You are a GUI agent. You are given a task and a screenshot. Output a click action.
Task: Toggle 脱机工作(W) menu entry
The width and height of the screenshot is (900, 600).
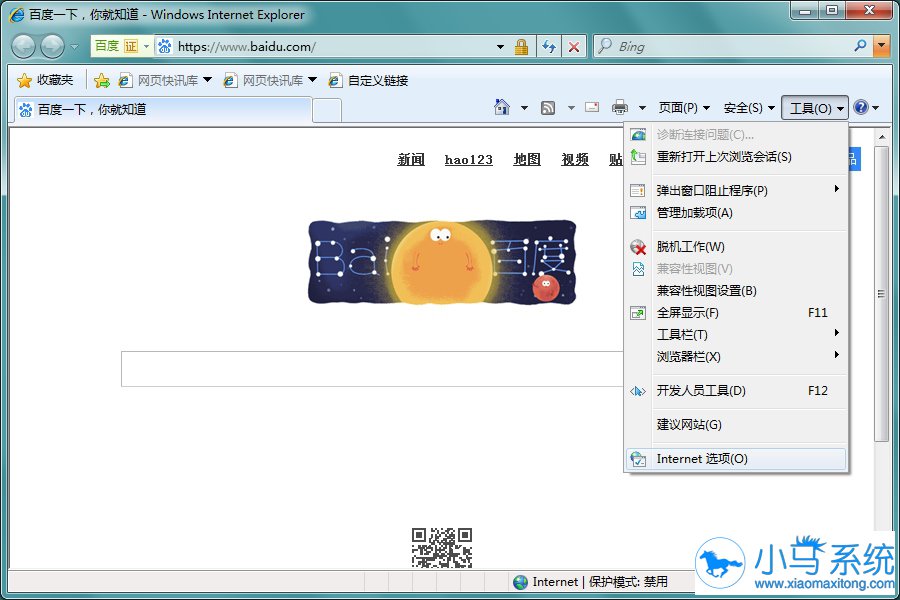pos(736,246)
